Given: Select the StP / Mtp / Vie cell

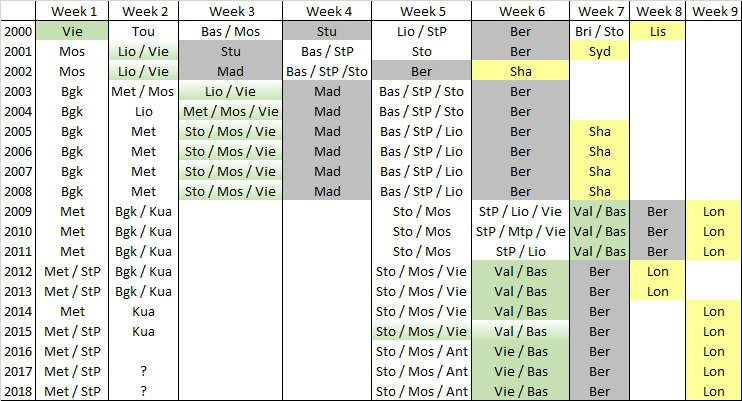Looking at the screenshot, I should pos(520,231).
